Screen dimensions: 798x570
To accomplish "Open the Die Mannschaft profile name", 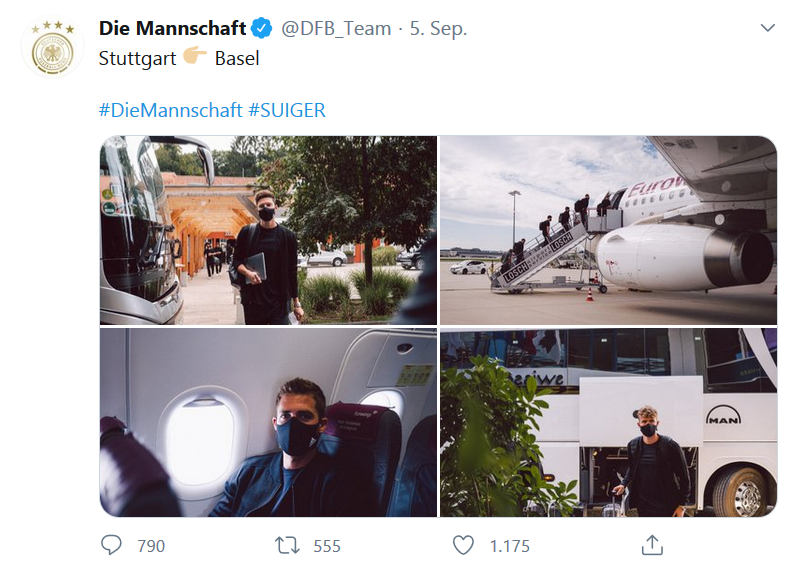I will (x=172, y=28).
